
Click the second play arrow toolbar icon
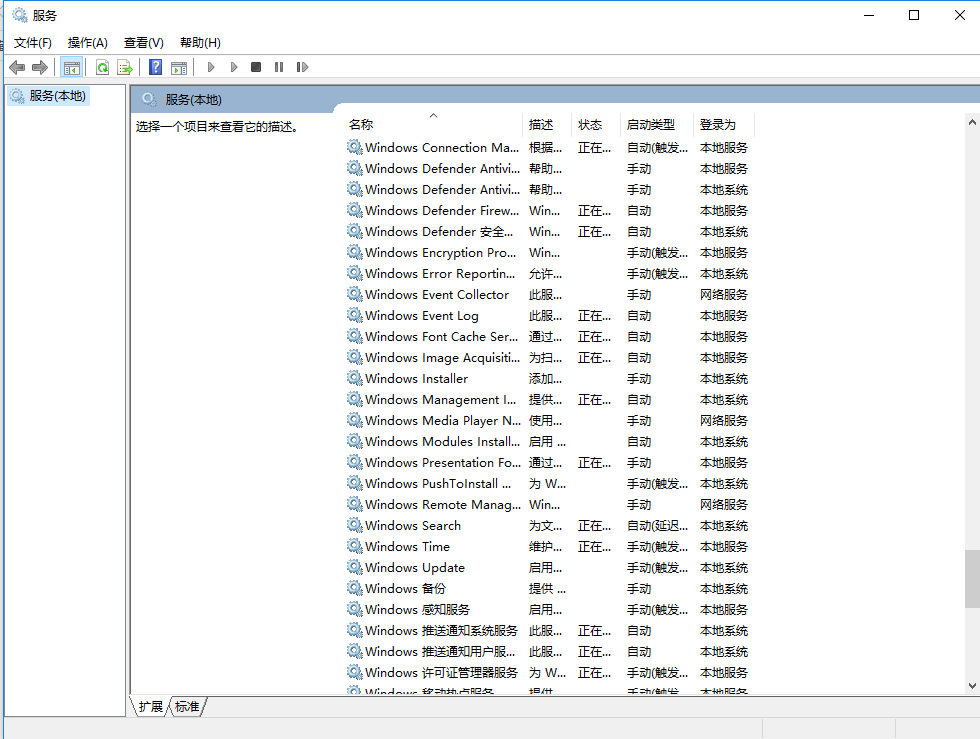(234, 67)
